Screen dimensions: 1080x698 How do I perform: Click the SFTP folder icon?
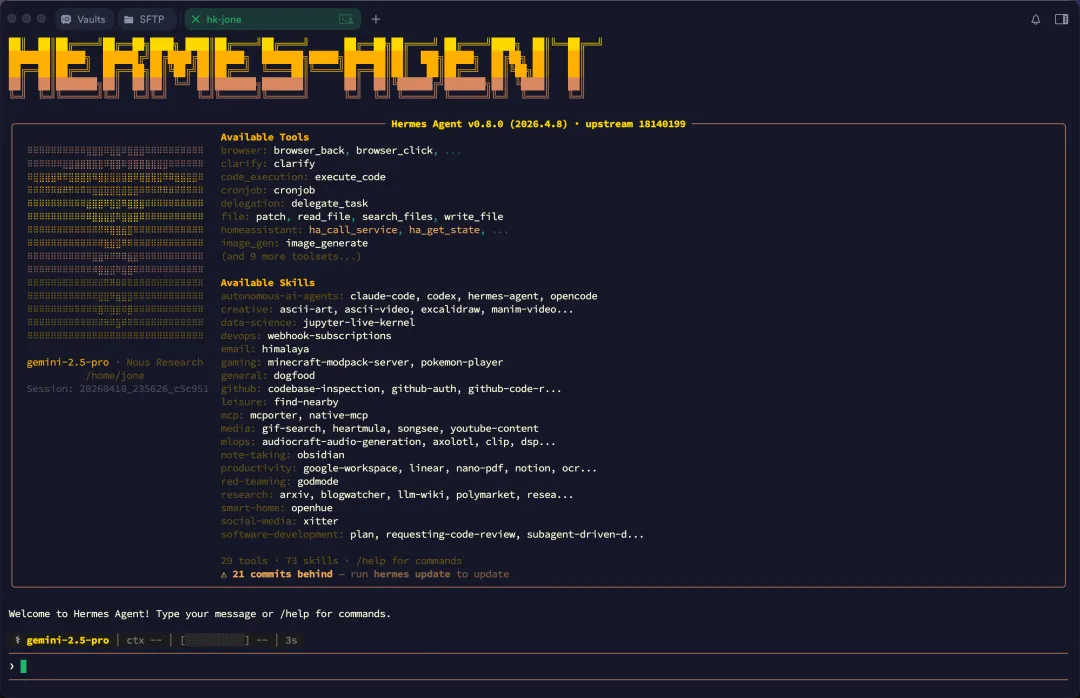coord(129,19)
